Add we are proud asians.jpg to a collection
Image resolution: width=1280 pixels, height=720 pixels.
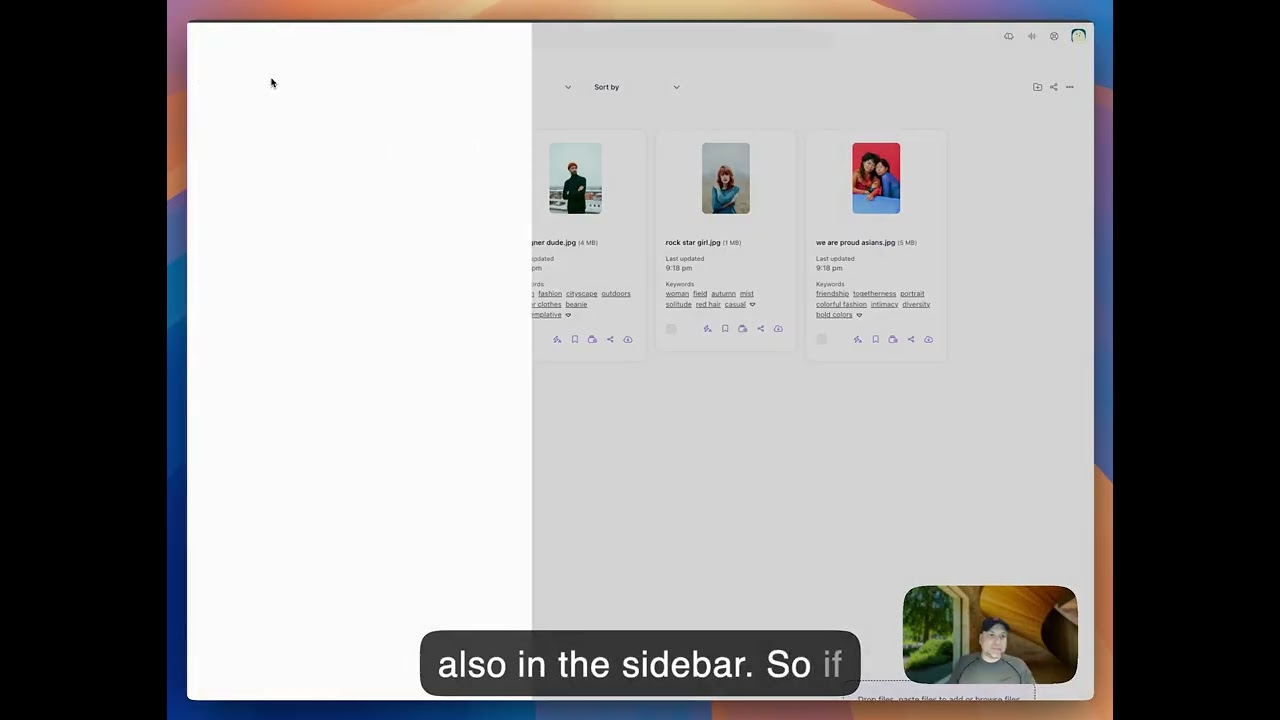(893, 340)
